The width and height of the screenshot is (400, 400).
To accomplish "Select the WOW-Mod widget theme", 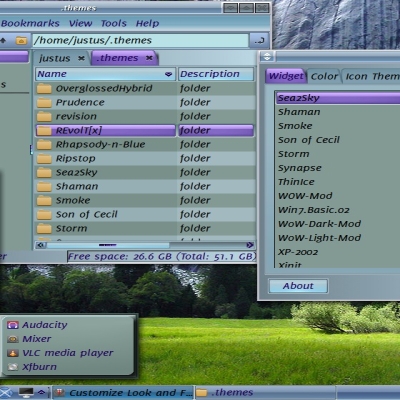I will click(x=338, y=196).
